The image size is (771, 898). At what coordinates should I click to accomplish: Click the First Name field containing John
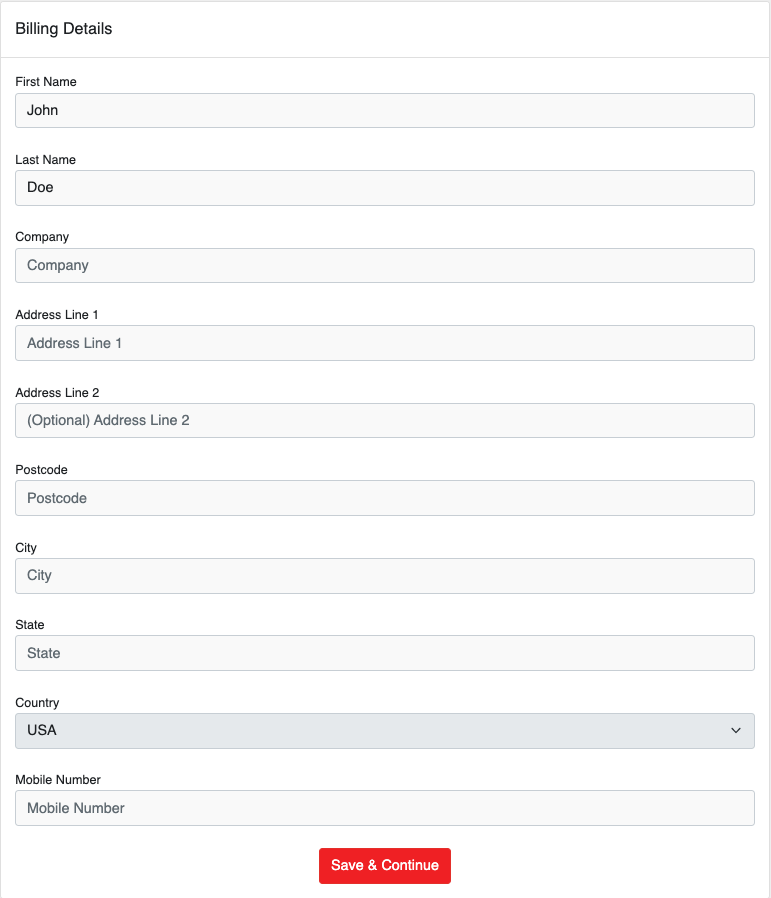[384, 111]
